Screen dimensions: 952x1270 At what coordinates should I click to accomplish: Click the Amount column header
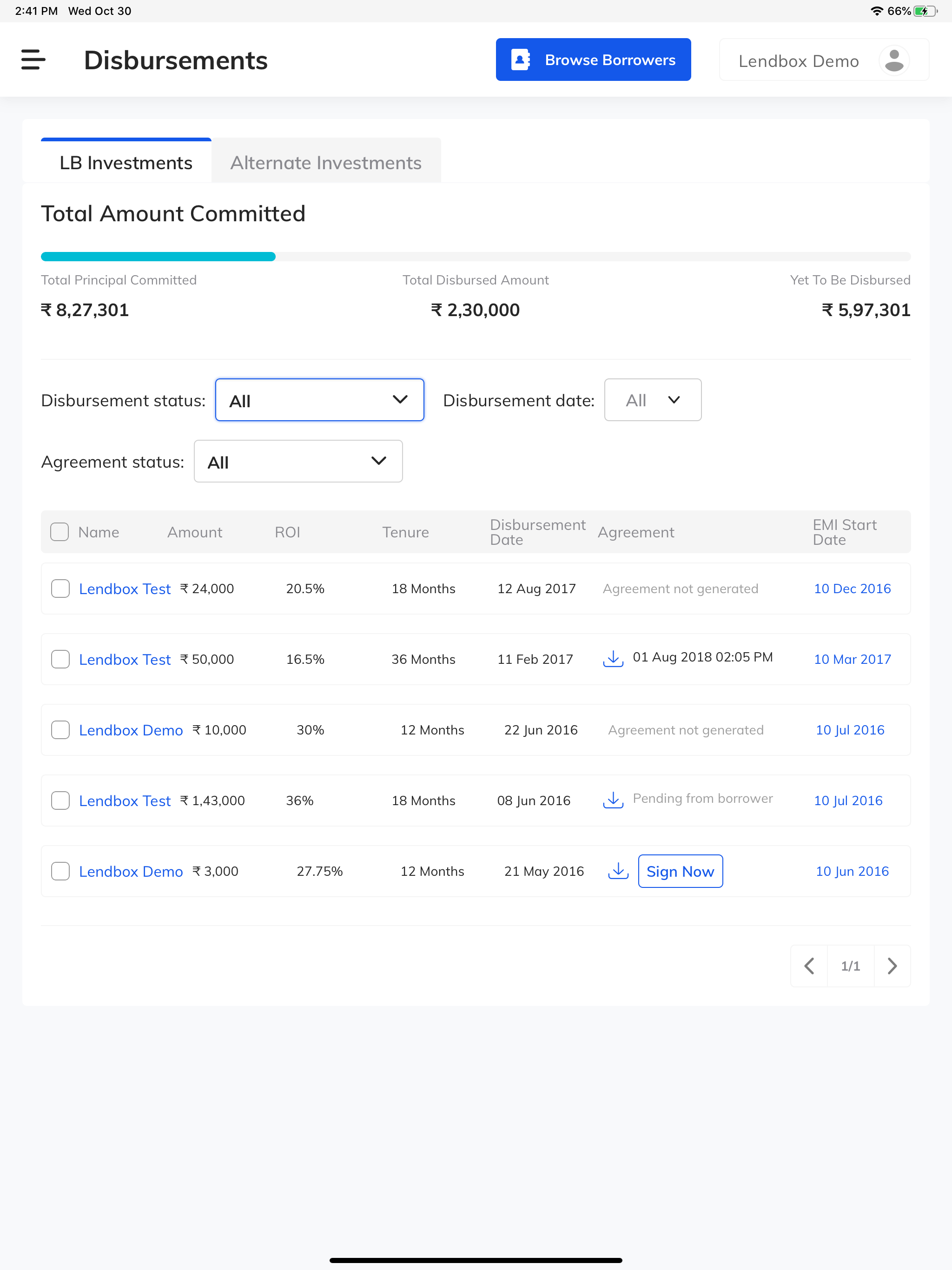pos(195,532)
